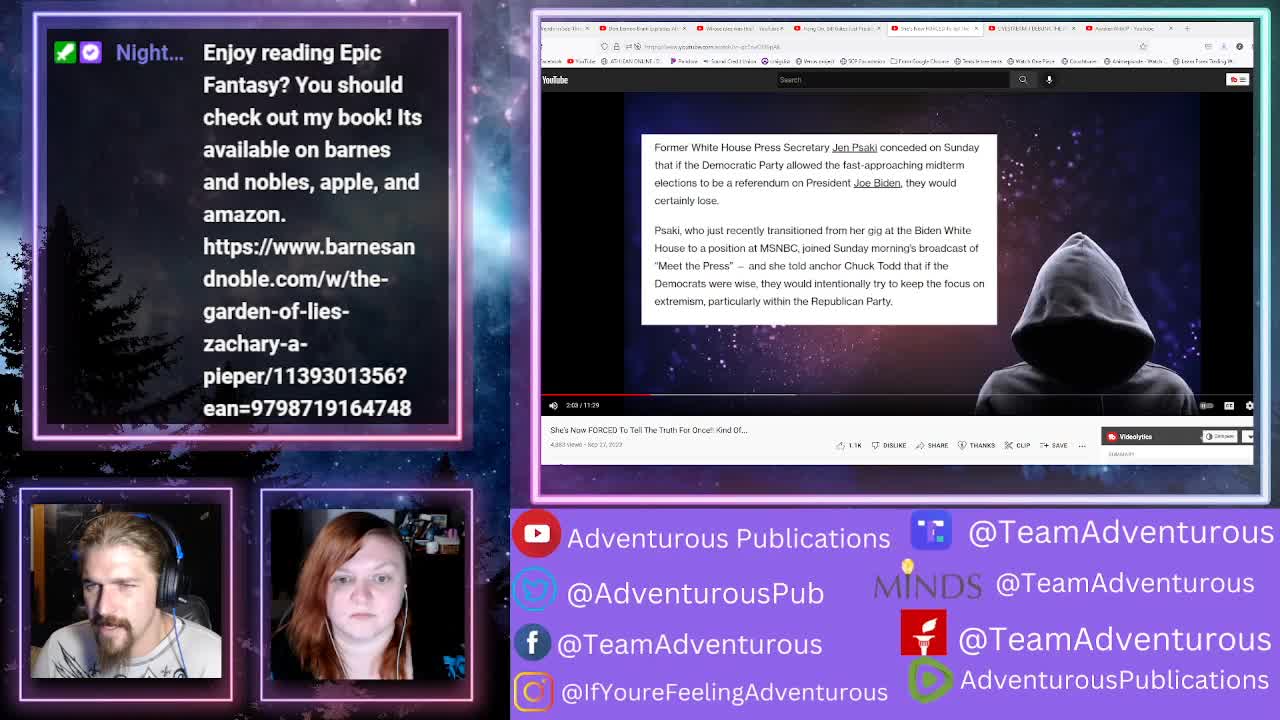Image resolution: width=1280 pixels, height=720 pixels.
Task: Click CLIP scissors button
Action: [1018, 445]
